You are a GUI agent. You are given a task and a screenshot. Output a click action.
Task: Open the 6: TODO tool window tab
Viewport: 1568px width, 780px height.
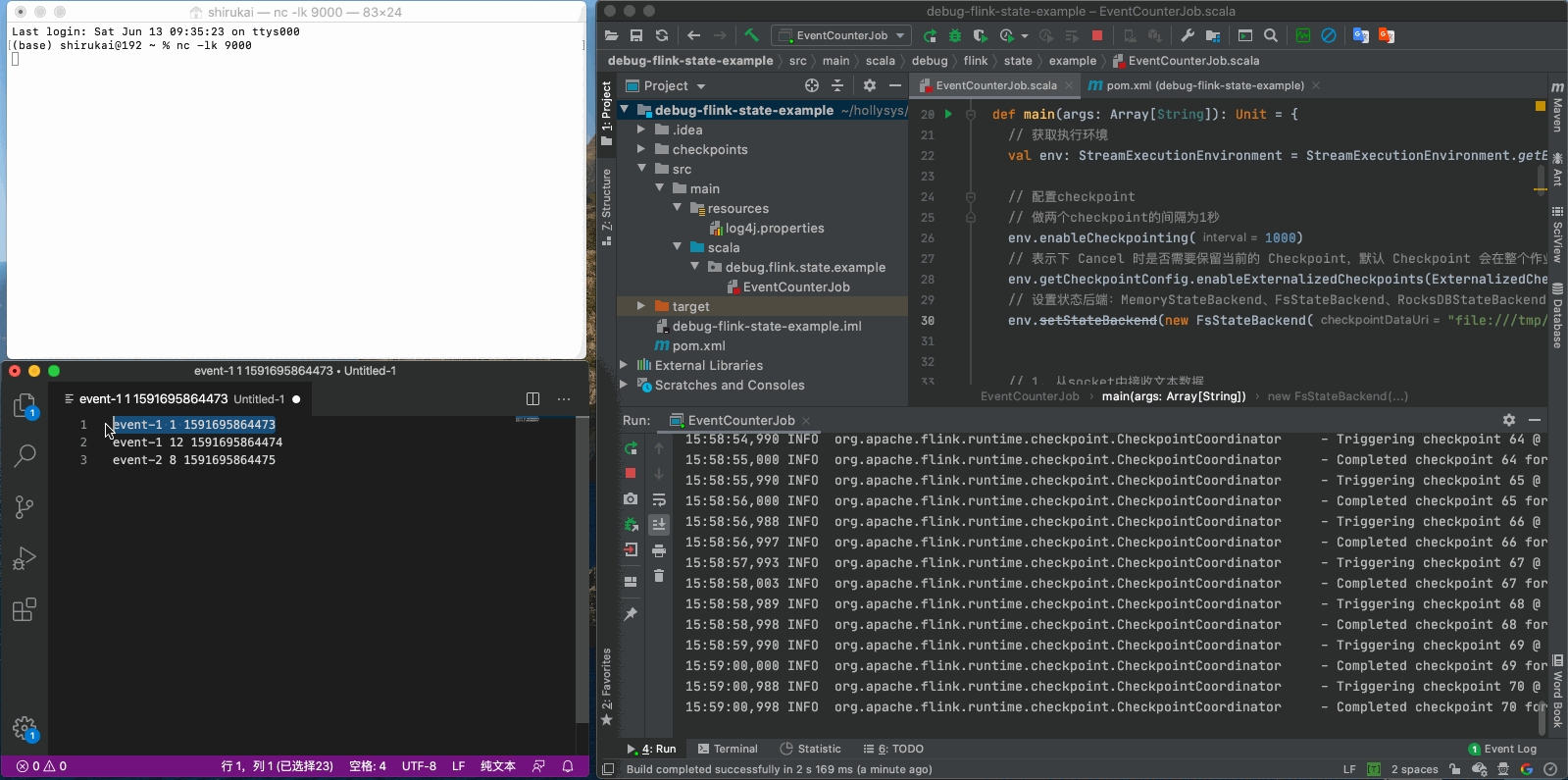tap(893, 749)
